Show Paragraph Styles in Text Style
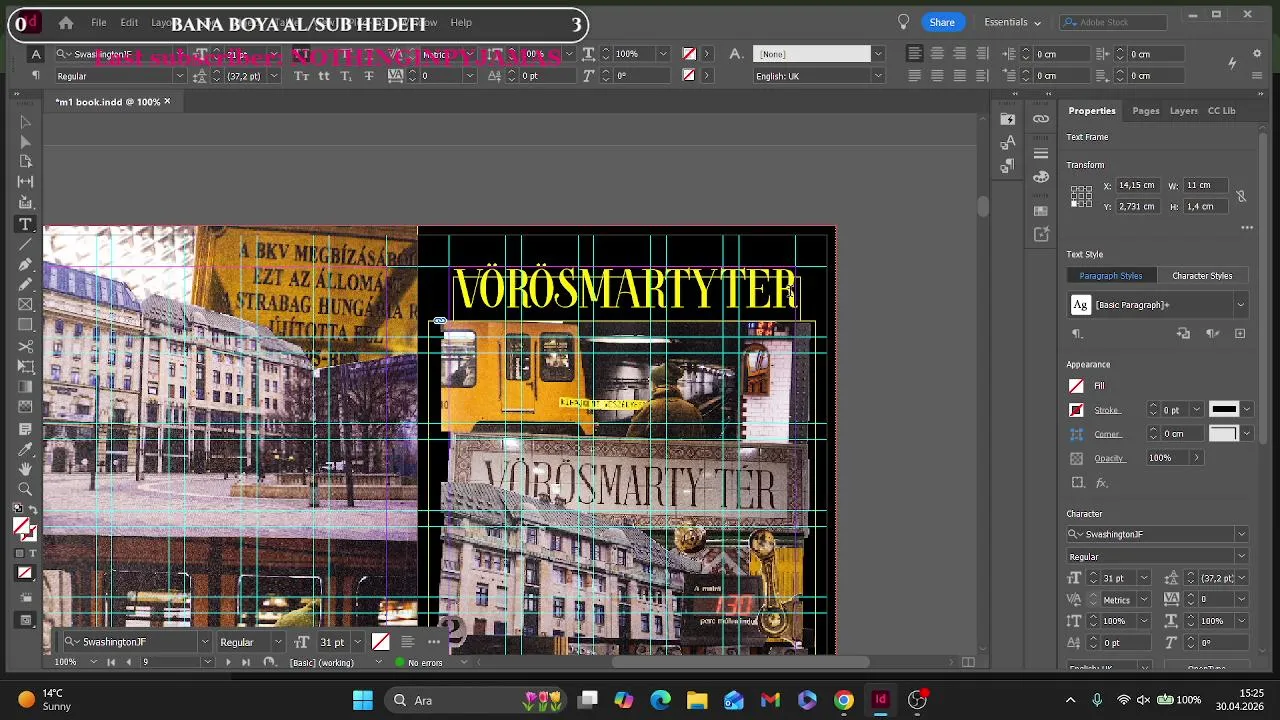The image size is (1280, 720). click(1110, 276)
